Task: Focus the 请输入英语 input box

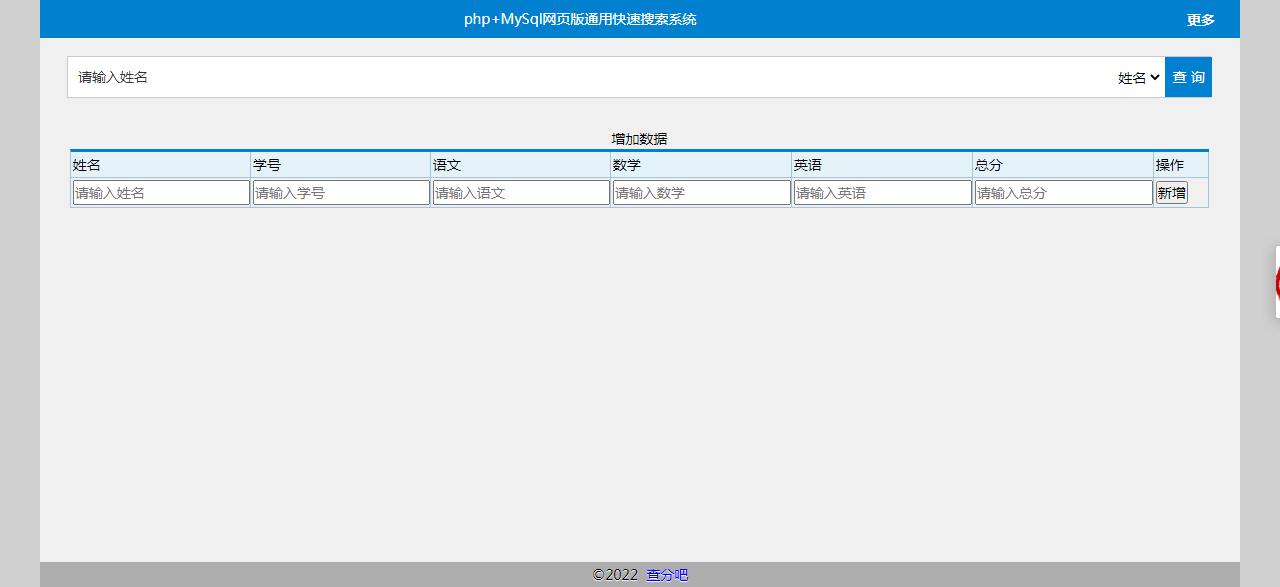Action: (882, 192)
